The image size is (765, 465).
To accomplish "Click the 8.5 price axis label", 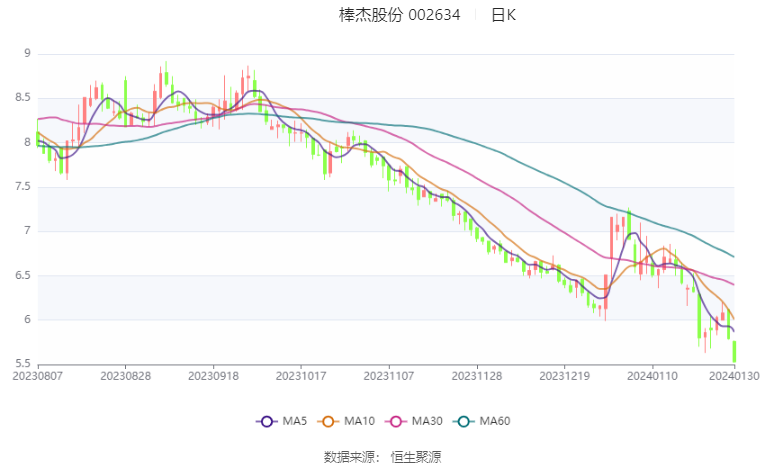I will [x=23, y=98].
